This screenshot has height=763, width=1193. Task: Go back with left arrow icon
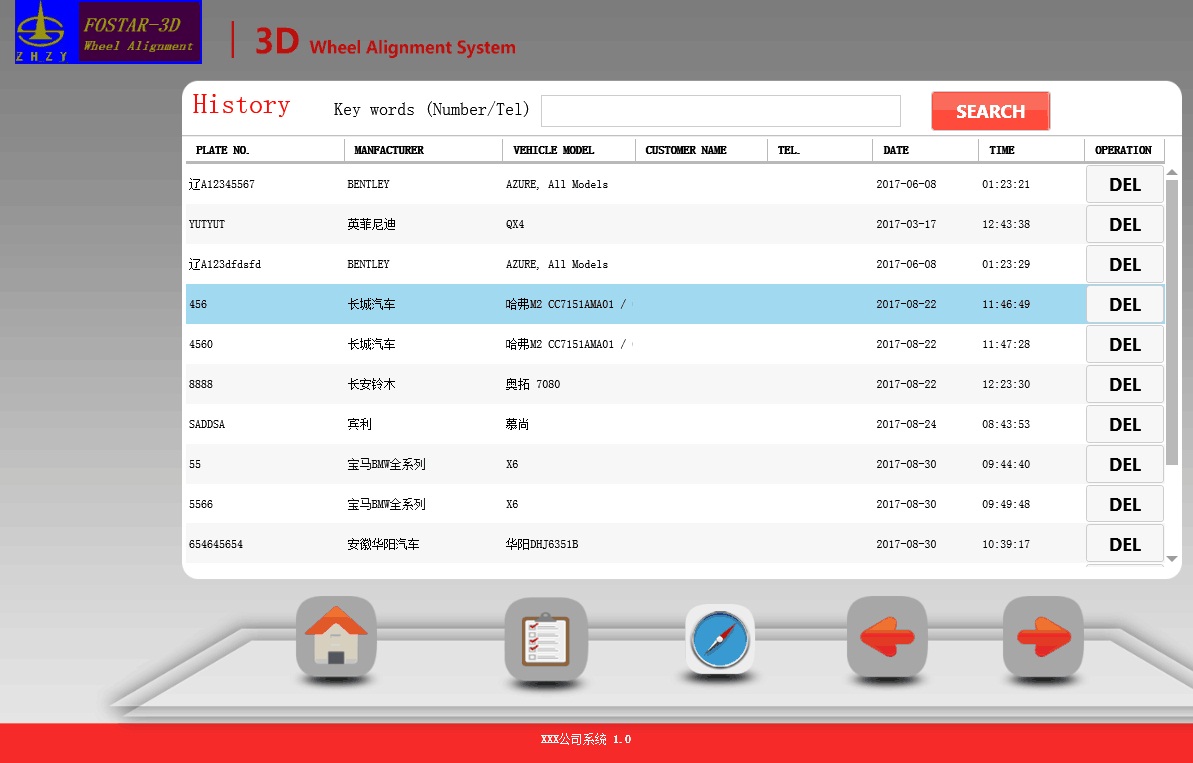[886, 637]
